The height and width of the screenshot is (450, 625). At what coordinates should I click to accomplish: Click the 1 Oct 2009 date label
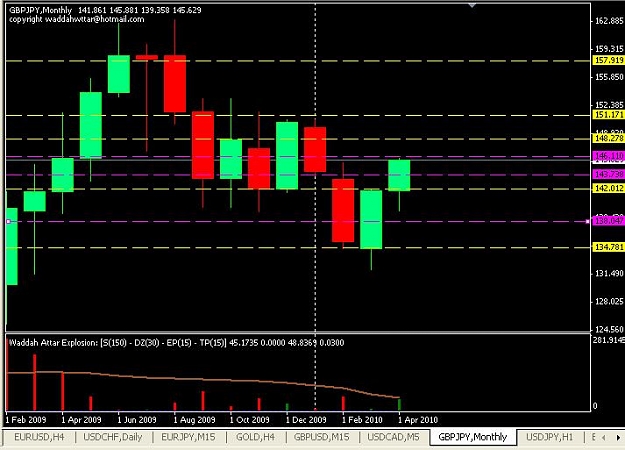(250, 420)
